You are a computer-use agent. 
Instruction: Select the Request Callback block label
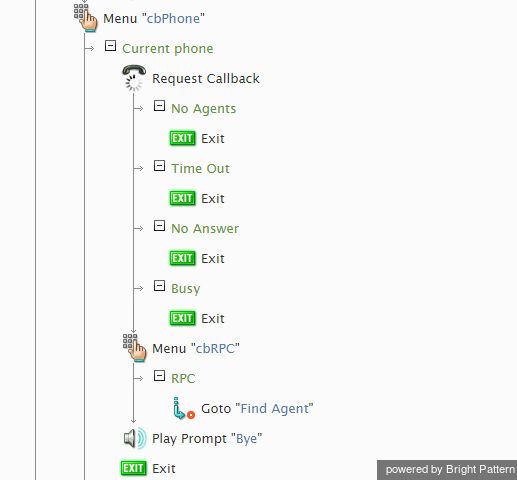tap(206, 79)
